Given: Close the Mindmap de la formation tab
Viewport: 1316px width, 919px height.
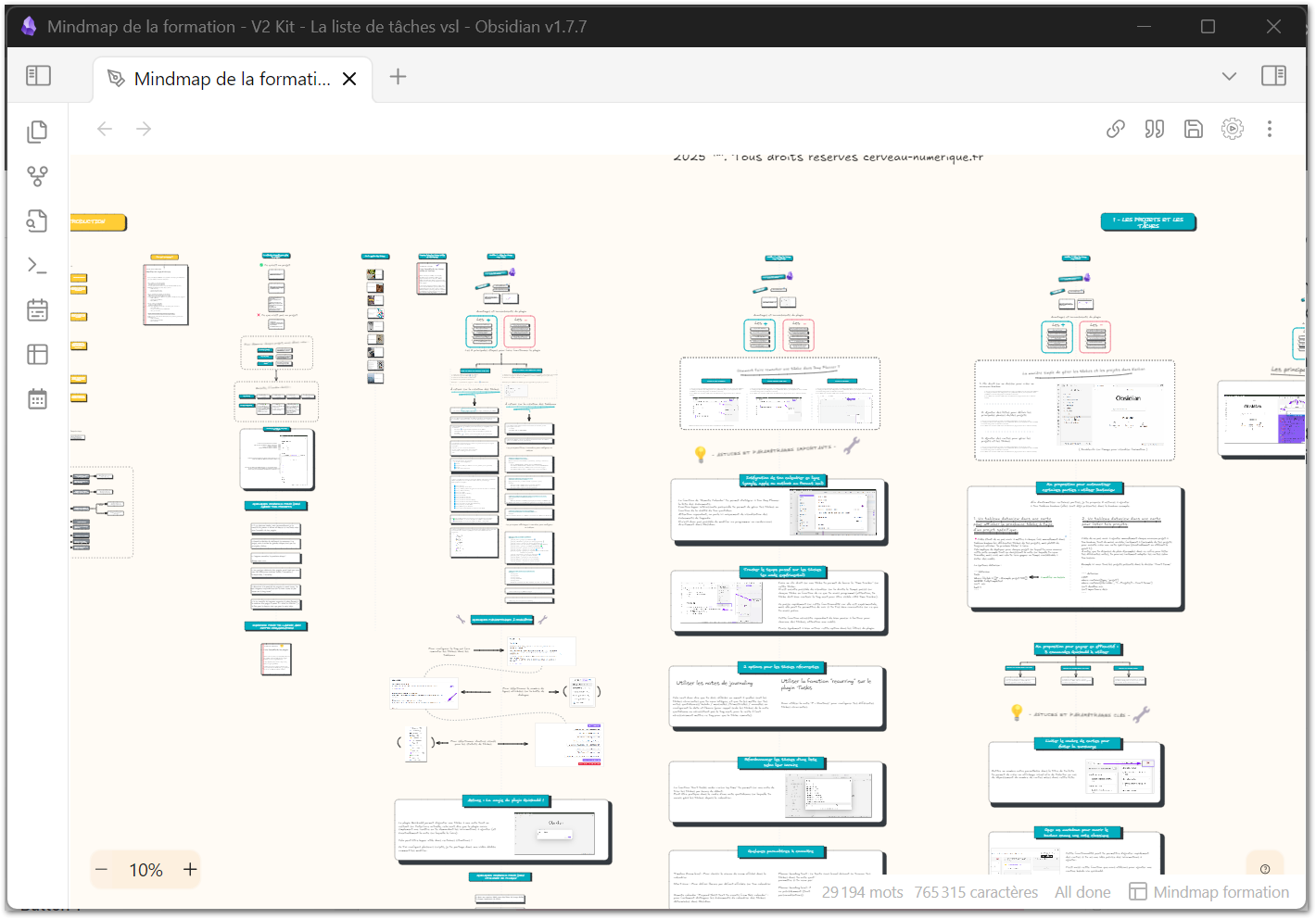Looking at the screenshot, I should (349, 79).
